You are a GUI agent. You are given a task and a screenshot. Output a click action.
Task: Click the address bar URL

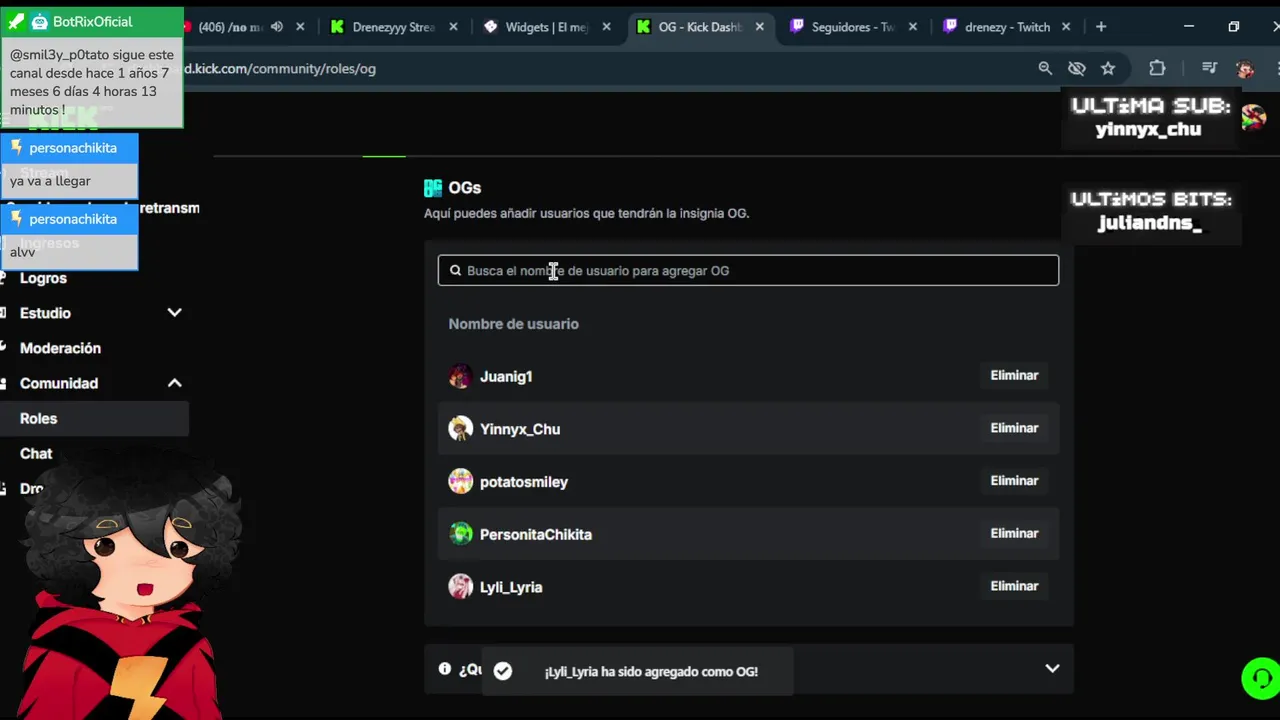pyautogui.click(x=280, y=68)
